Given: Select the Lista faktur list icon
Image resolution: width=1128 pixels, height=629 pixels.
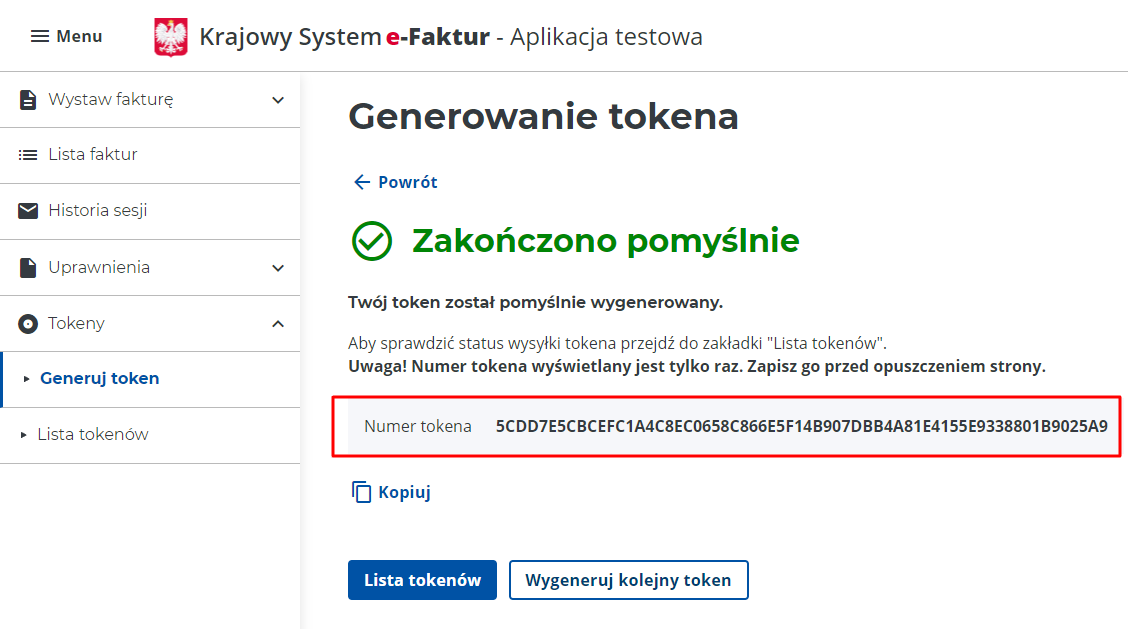Looking at the screenshot, I should pyautogui.click(x=26, y=155).
